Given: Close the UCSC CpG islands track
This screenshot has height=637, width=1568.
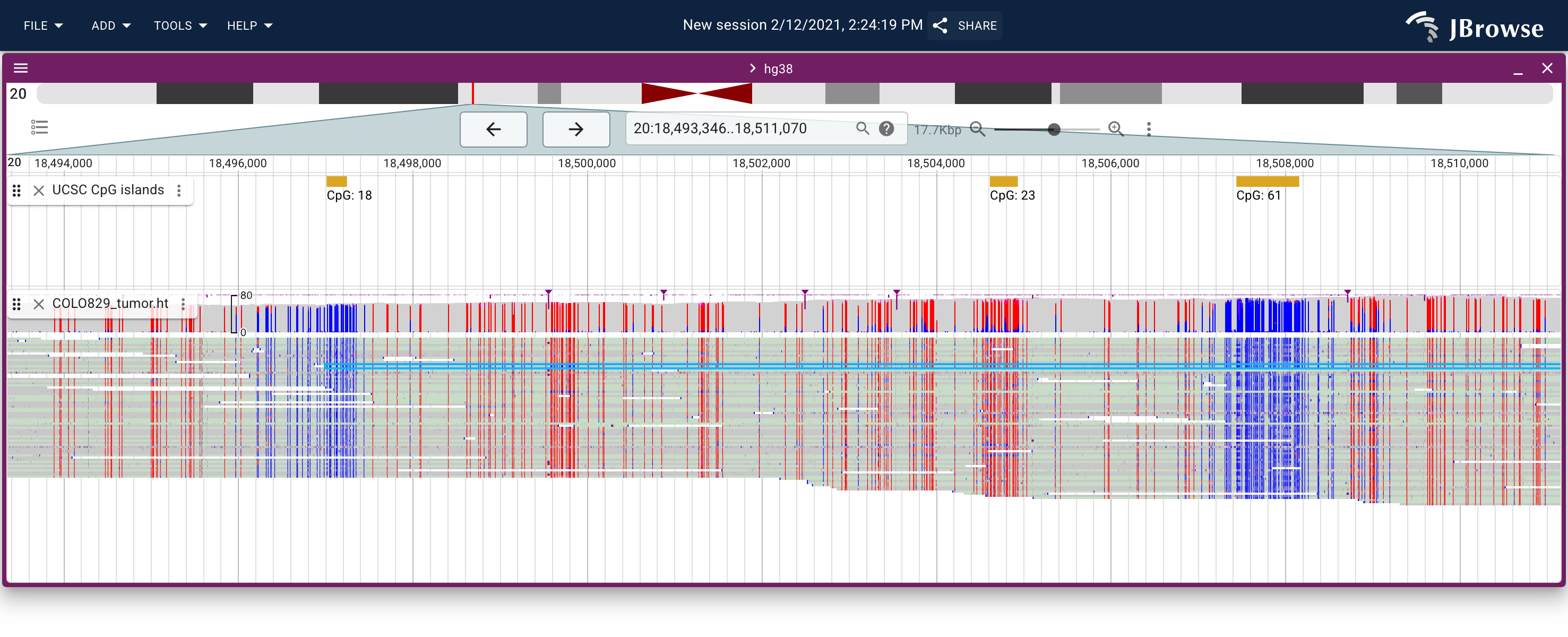Looking at the screenshot, I should [38, 191].
